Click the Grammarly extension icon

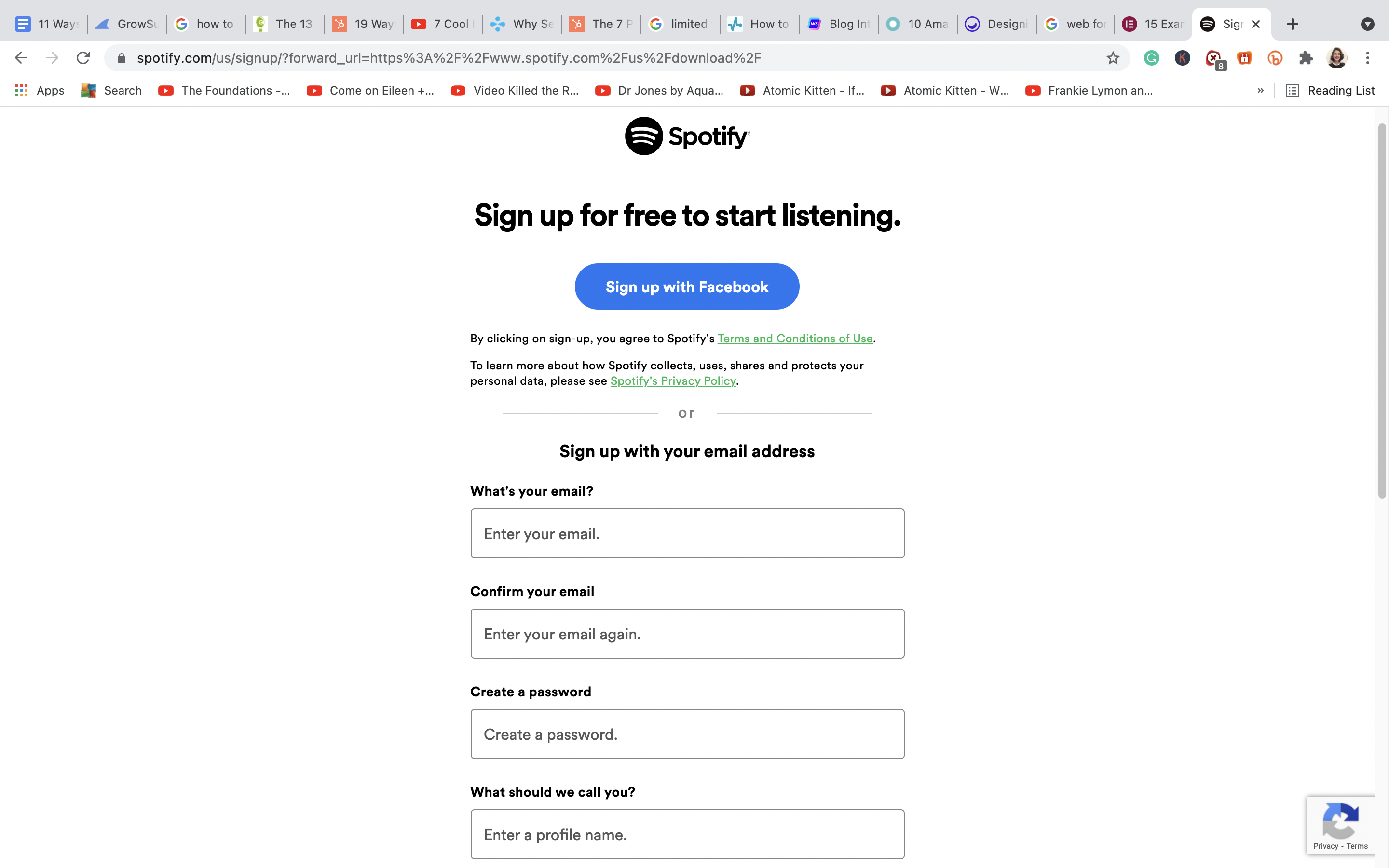[1152, 57]
